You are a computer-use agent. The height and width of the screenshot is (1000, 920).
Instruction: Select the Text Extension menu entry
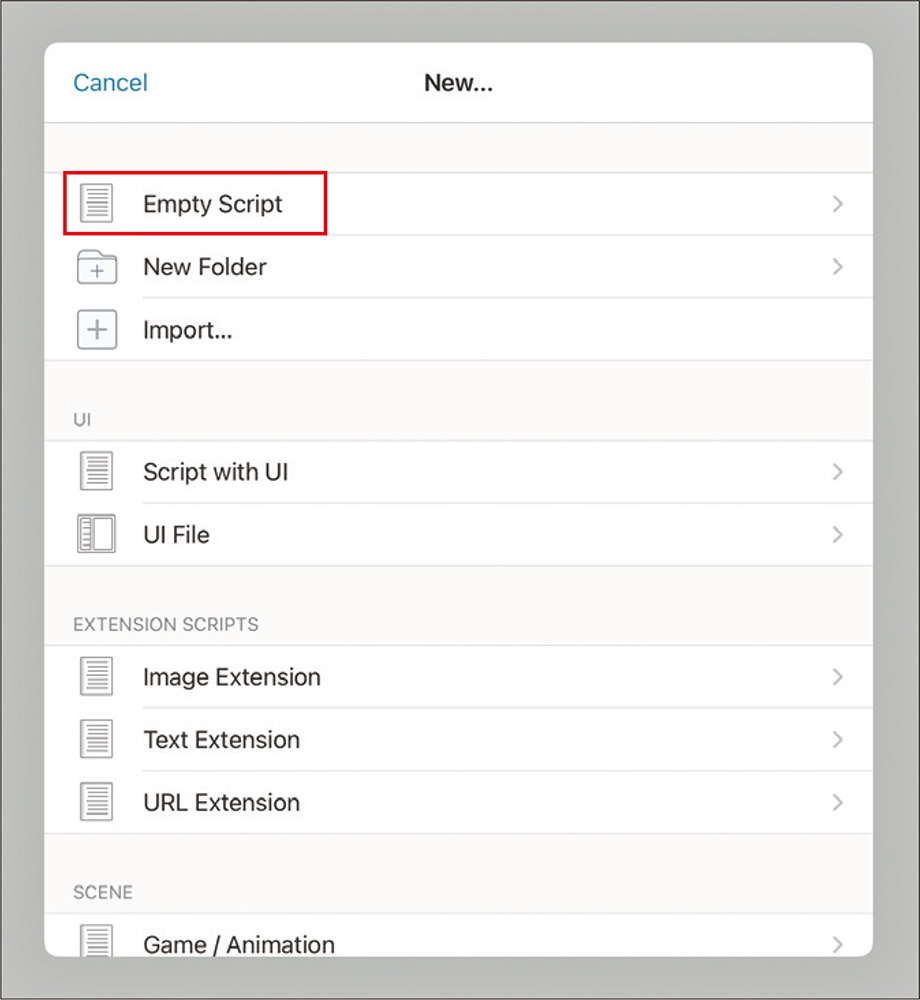[221, 740]
